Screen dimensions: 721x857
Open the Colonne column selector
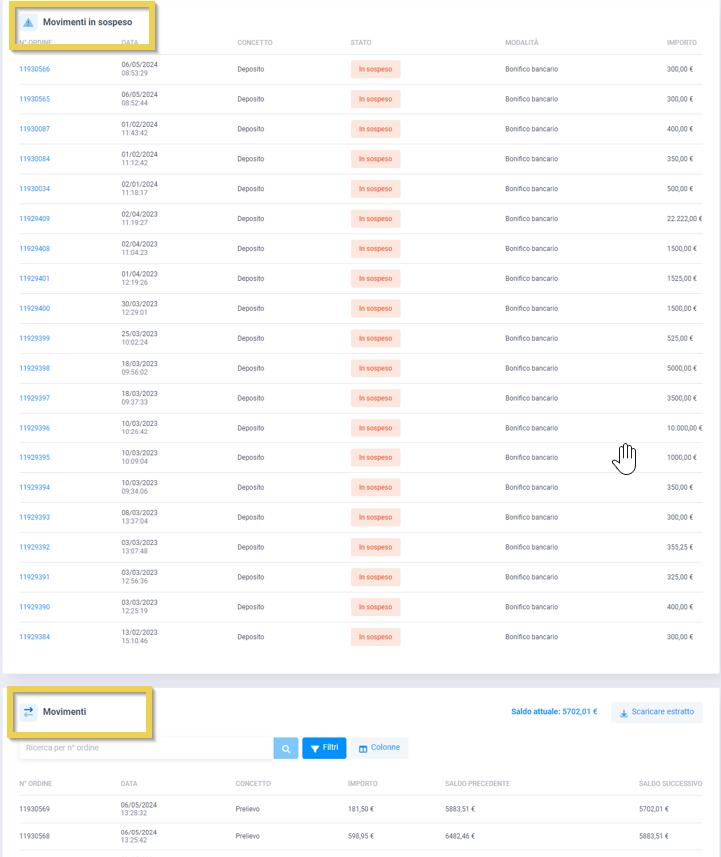point(379,748)
